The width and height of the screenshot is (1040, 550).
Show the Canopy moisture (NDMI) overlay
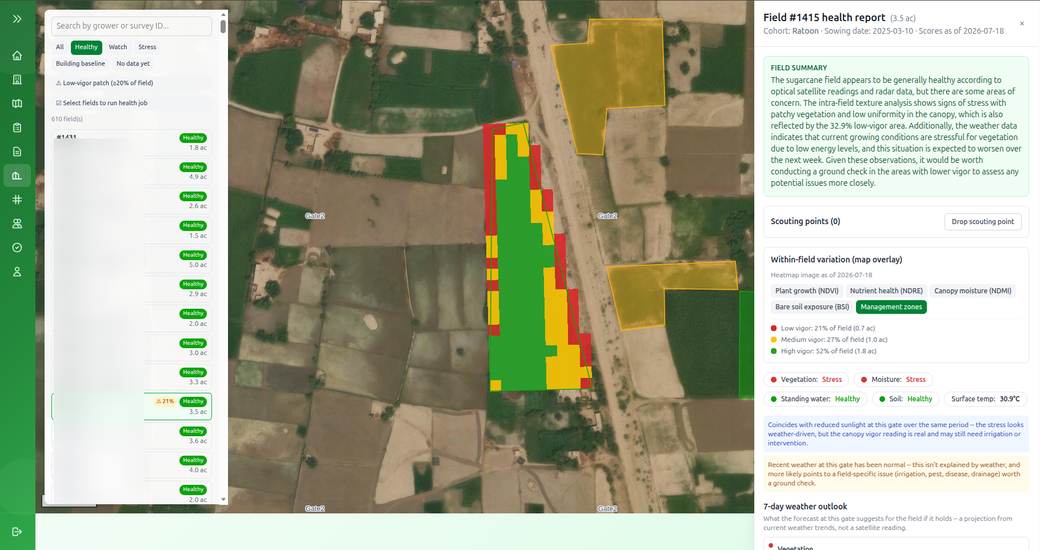coord(972,291)
